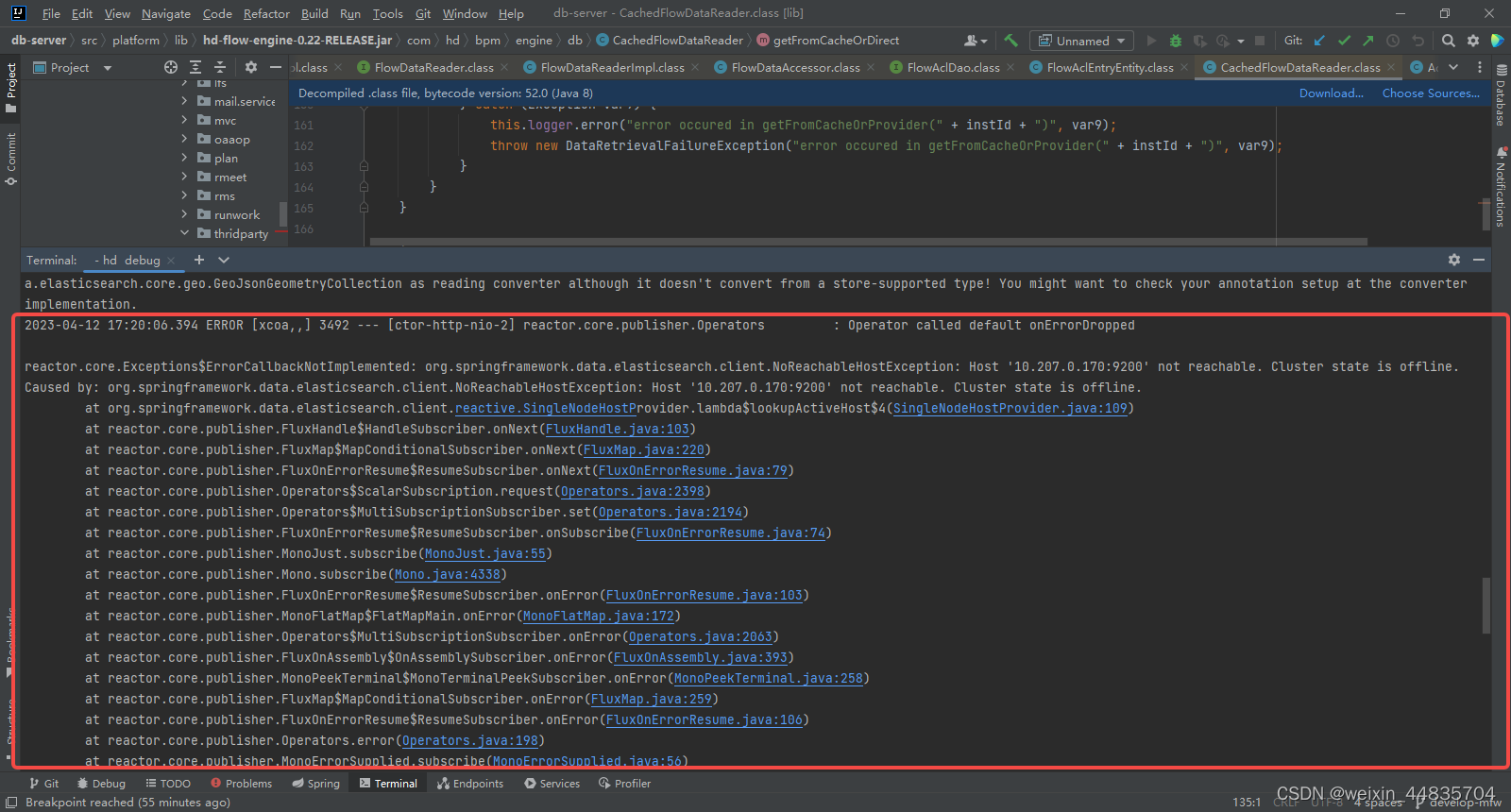This screenshot has height=812, width=1511.
Task: Open Terminal panel settings gear
Action: coord(1454,260)
